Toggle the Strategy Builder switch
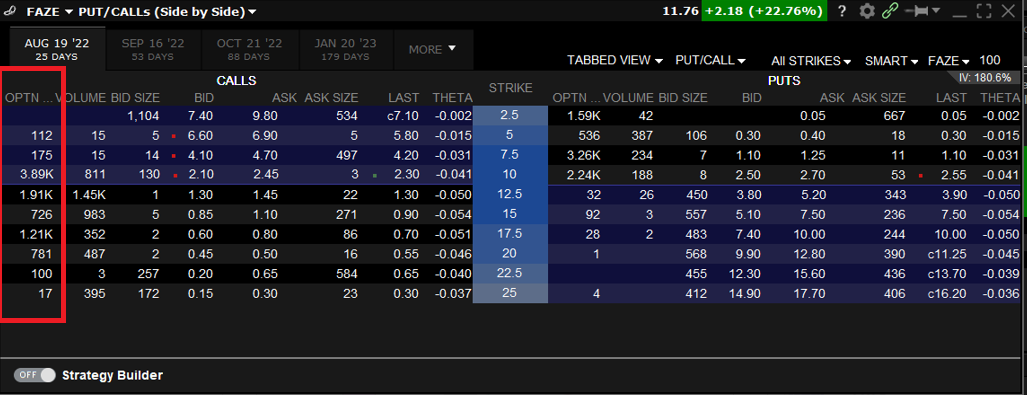The height and width of the screenshot is (395, 1027). point(35,375)
